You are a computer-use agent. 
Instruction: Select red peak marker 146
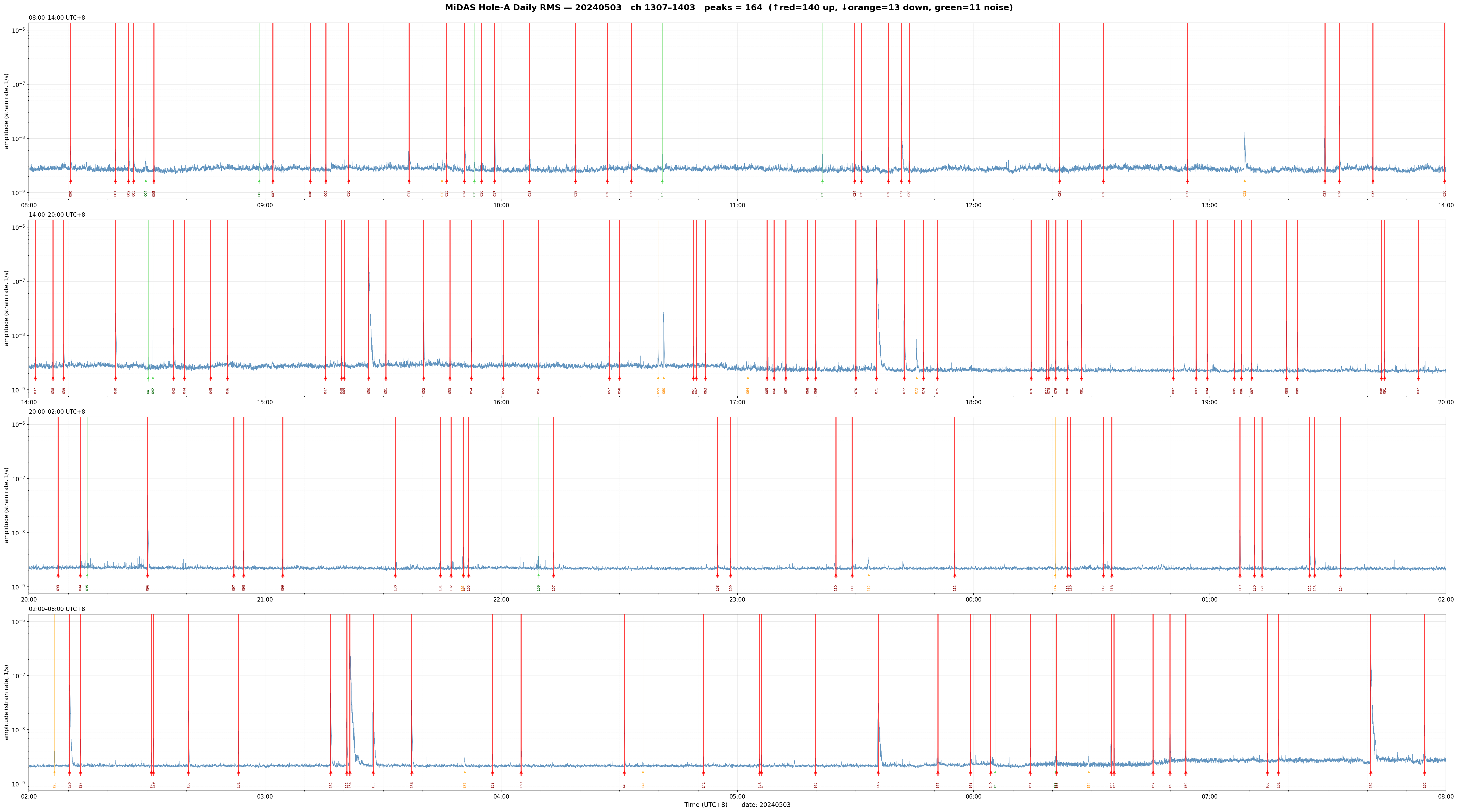pos(879,772)
